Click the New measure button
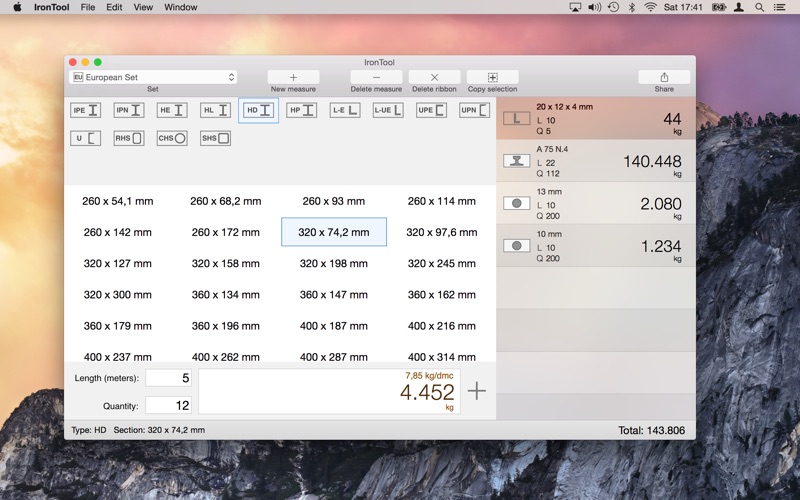This screenshot has height=500, width=800. click(x=293, y=77)
